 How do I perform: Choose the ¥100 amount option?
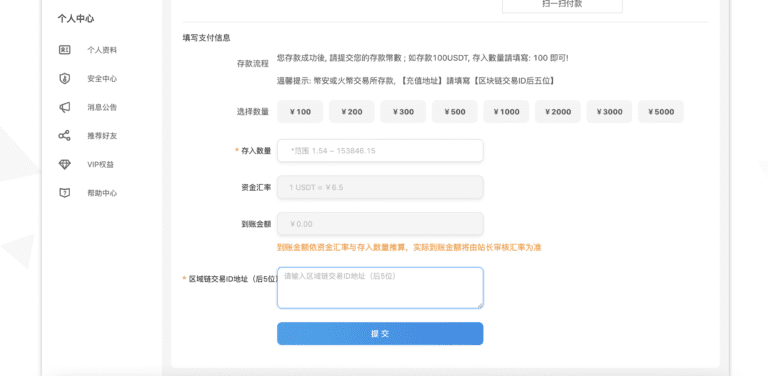[300, 112]
